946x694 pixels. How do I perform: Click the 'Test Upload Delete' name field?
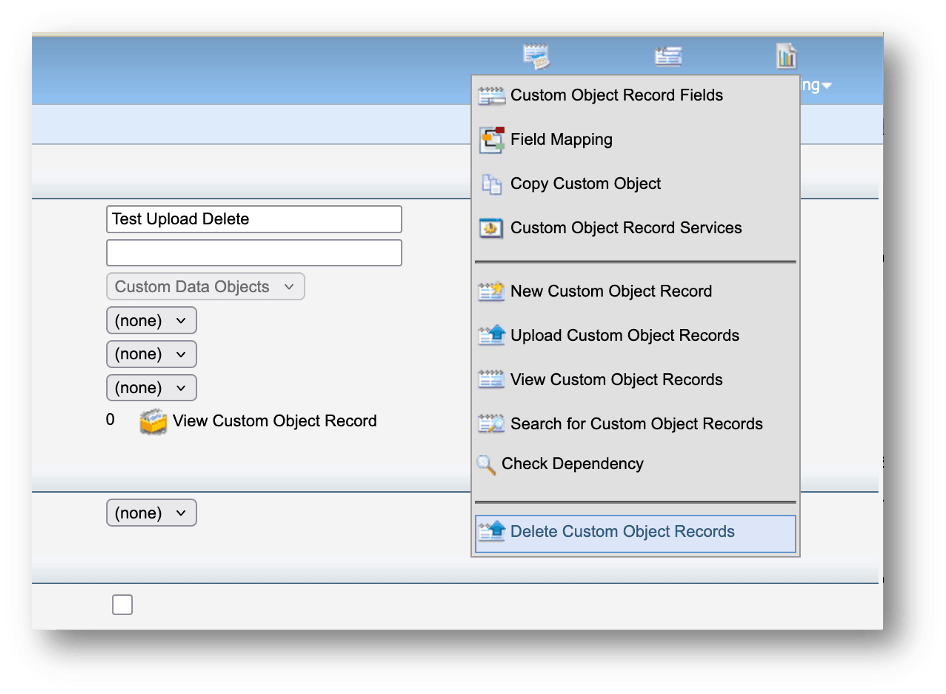point(254,219)
